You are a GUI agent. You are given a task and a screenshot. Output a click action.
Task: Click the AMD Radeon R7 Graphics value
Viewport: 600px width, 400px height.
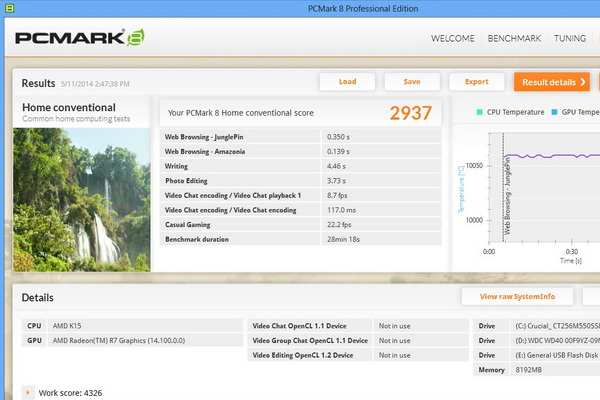(119, 340)
